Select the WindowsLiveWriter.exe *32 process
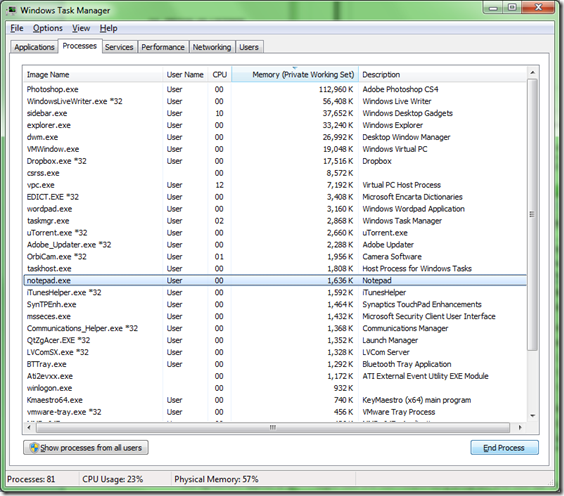This screenshot has width=564, height=496. (x=275, y=101)
